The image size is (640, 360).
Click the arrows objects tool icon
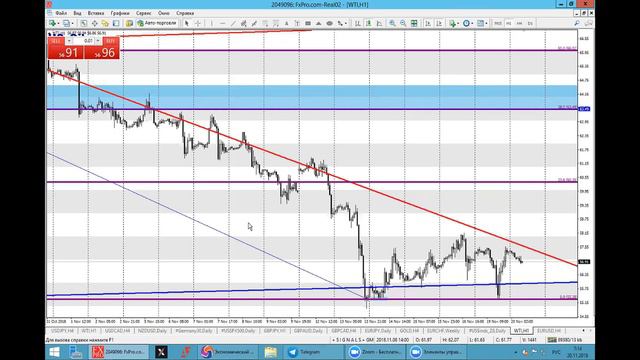coord(340,23)
